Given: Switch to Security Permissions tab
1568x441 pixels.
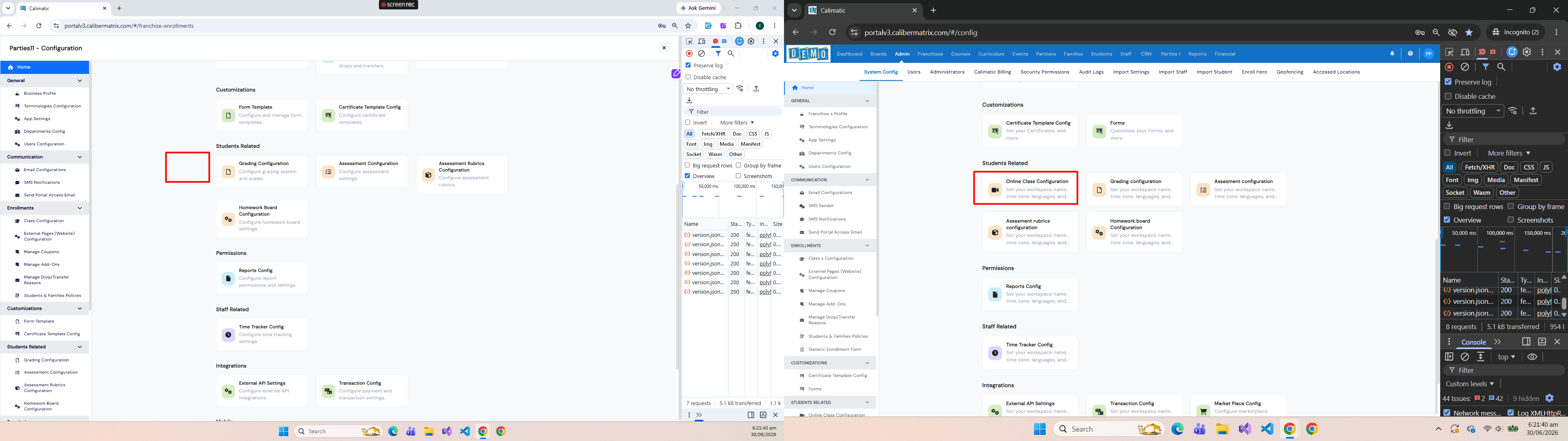Looking at the screenshot, I should (1045, 72).
